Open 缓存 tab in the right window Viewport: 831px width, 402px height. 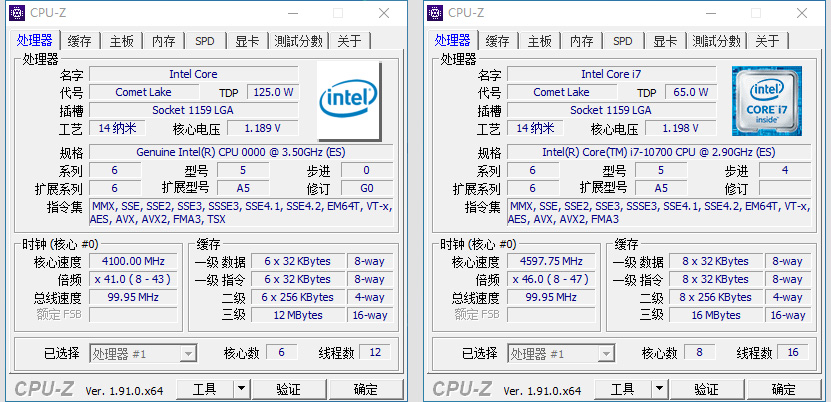point(498,41)
